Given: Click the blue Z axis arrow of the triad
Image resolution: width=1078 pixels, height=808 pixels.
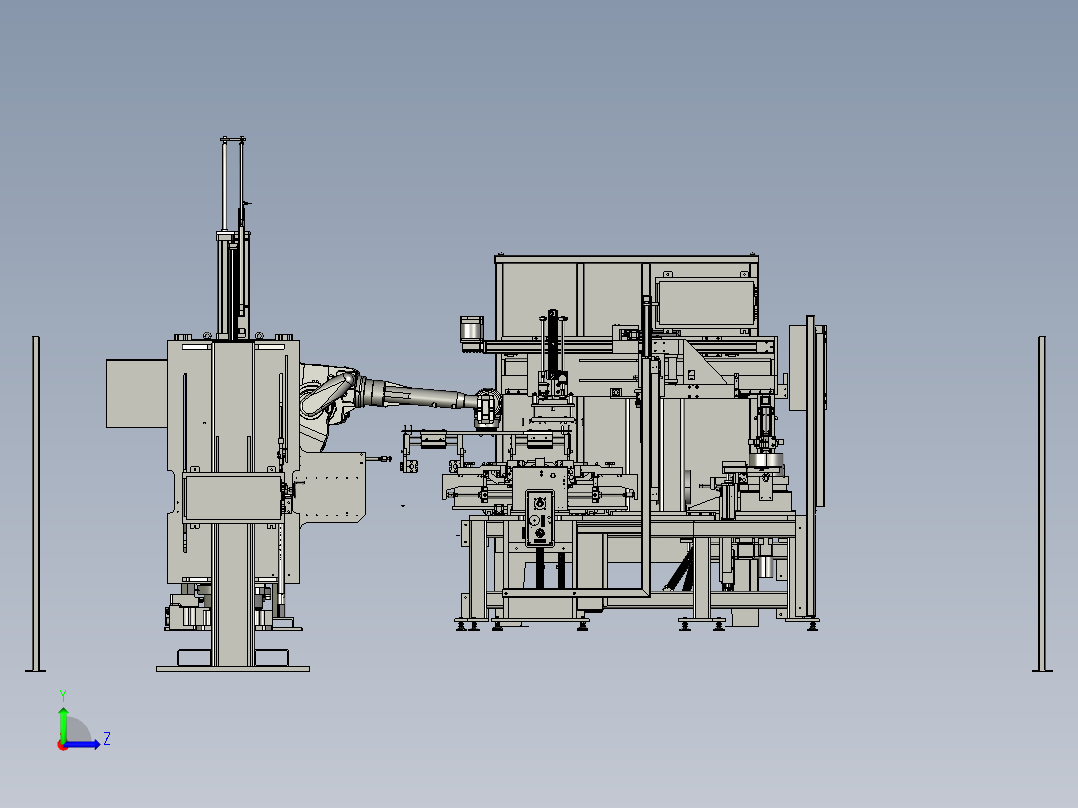Looking at the screenshot, I should [x=82, y=743].
